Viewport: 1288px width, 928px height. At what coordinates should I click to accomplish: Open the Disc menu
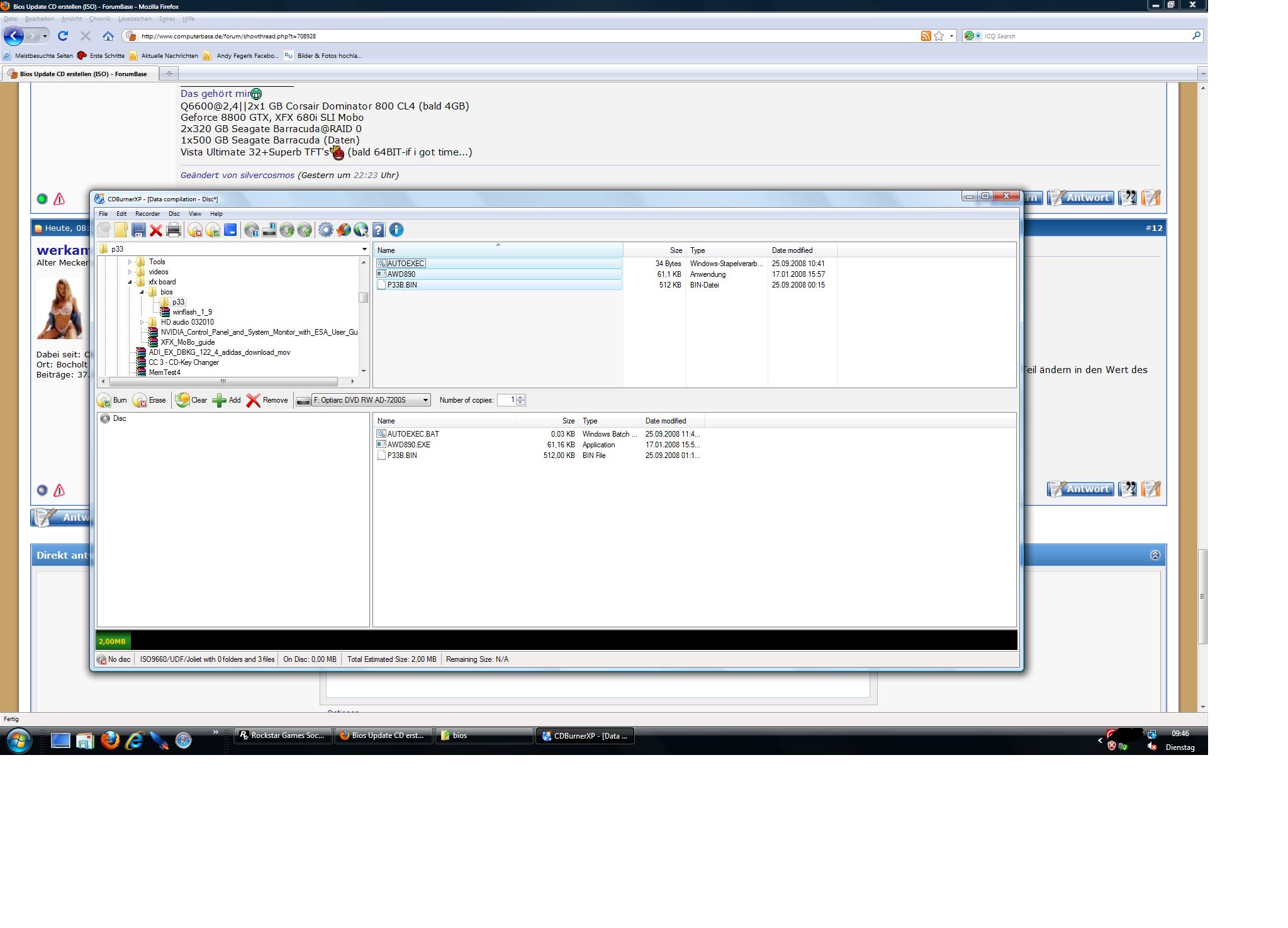pos(174,214)
